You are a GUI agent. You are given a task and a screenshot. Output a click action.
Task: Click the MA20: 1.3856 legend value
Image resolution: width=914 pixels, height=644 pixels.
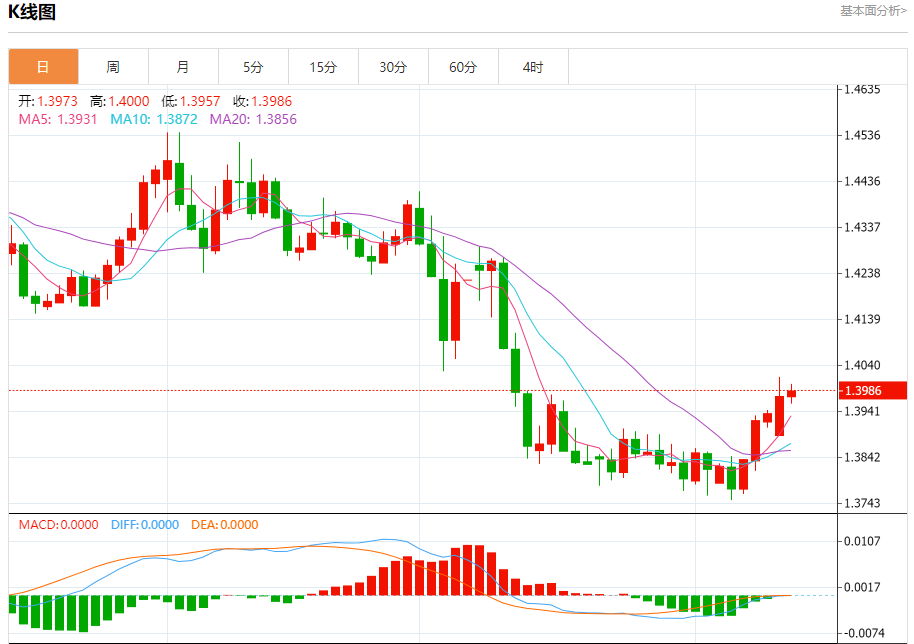tap(253, 119)
